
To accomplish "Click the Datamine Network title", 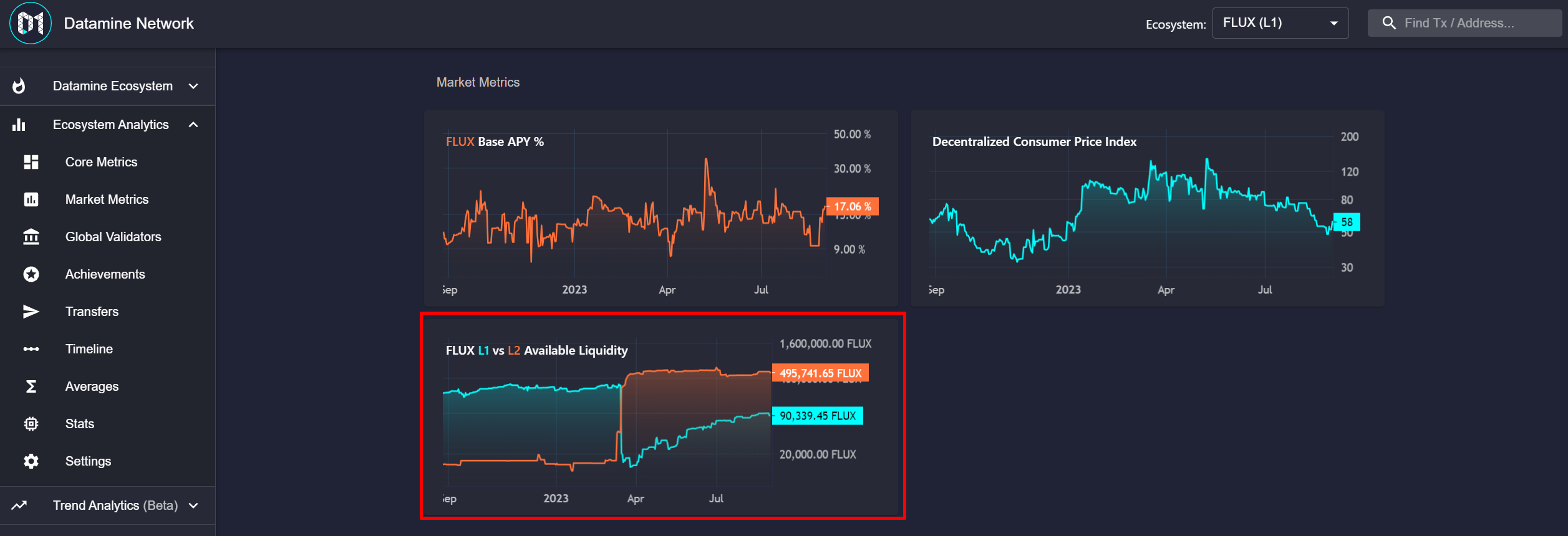I will point(128,24).
